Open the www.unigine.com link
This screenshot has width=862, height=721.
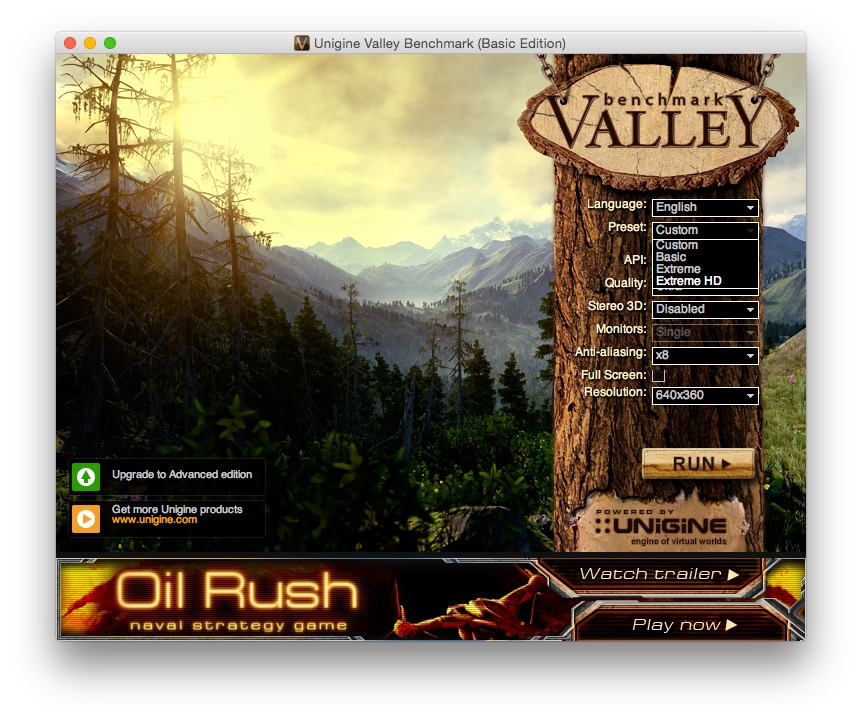tap(154, 520)
